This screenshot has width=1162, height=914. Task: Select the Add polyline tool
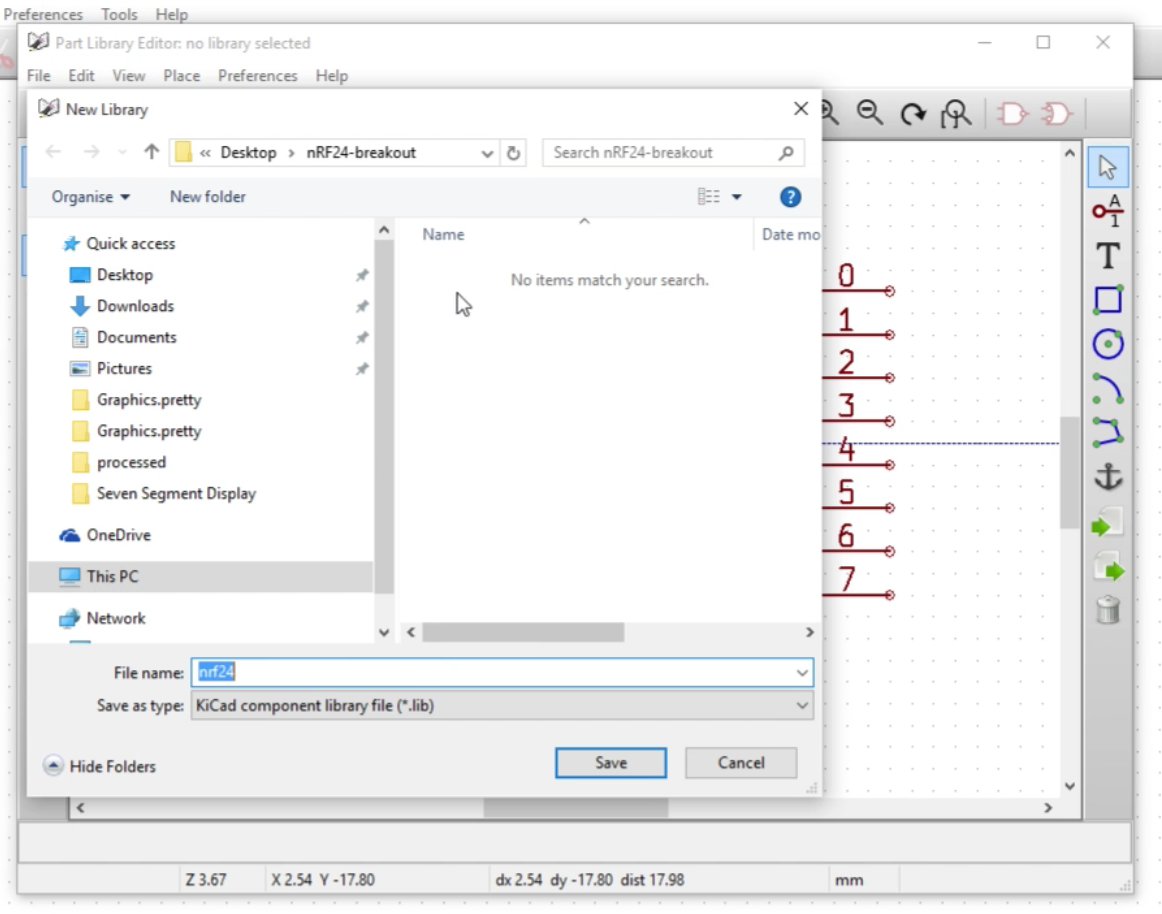(1108, 433)
